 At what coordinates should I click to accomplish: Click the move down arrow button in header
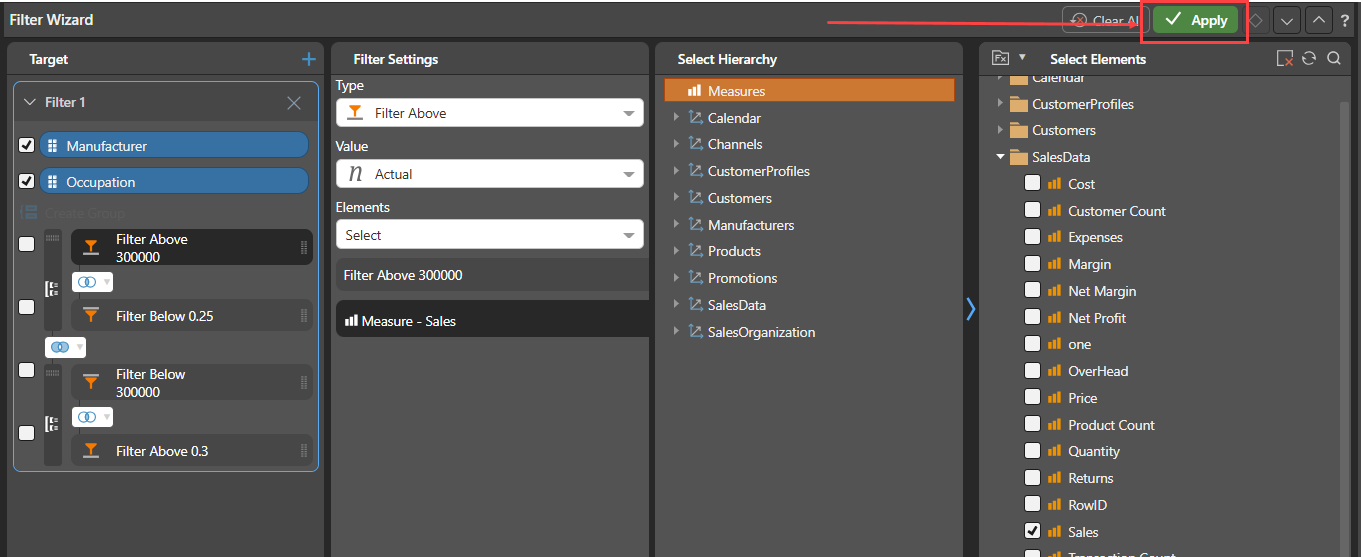click(1286, 20)
